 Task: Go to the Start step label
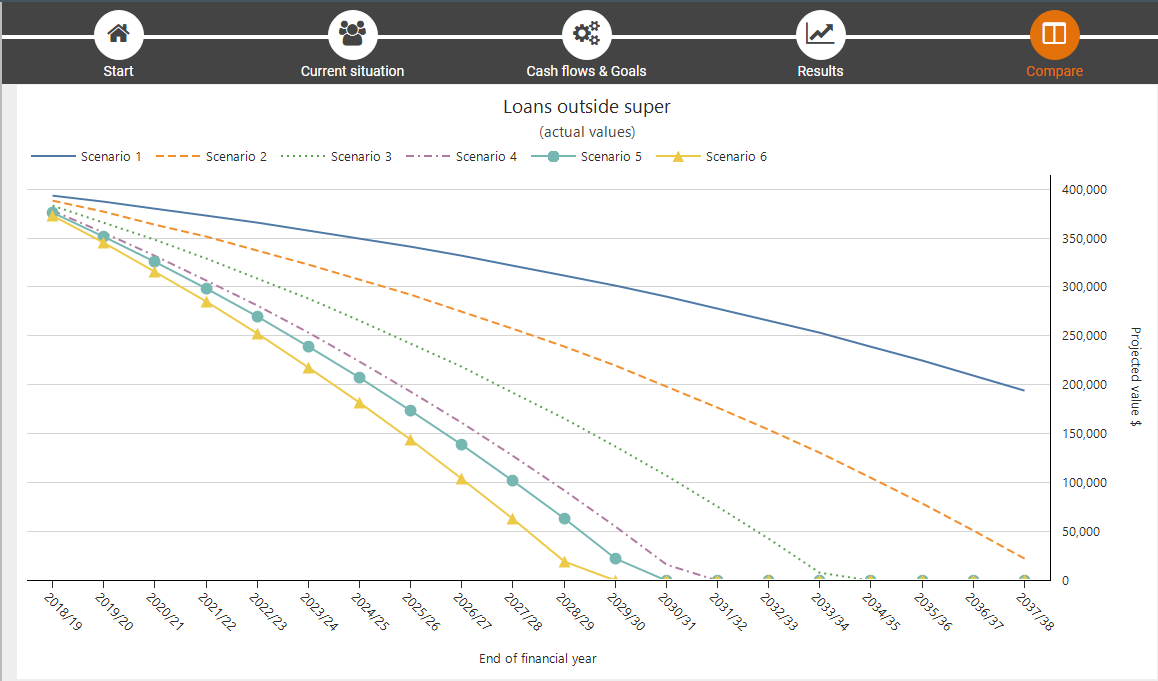coord(118,71)
